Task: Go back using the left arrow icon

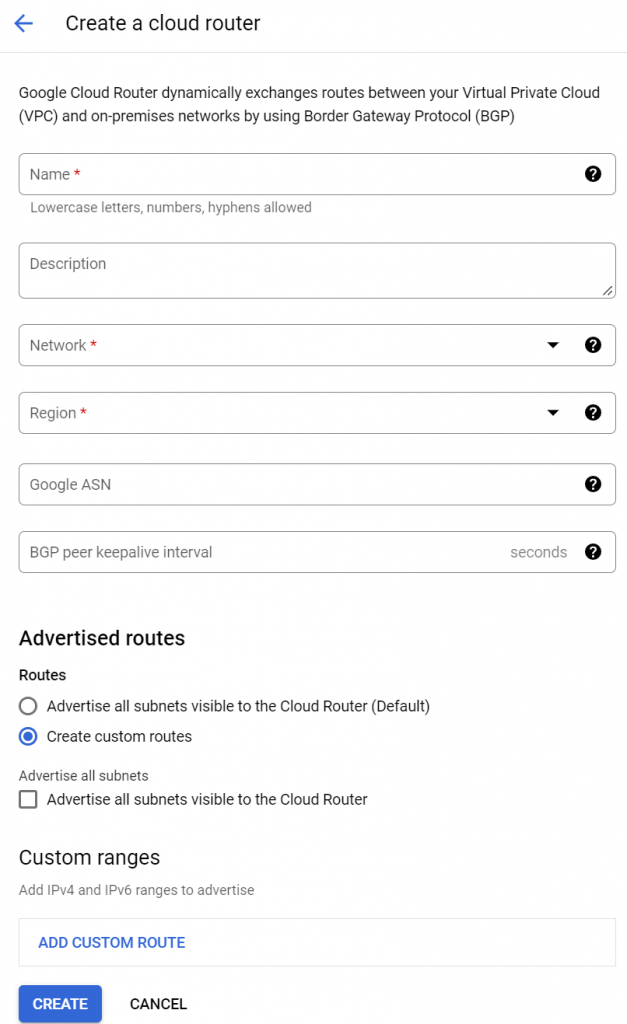Action: click(24, 24)
